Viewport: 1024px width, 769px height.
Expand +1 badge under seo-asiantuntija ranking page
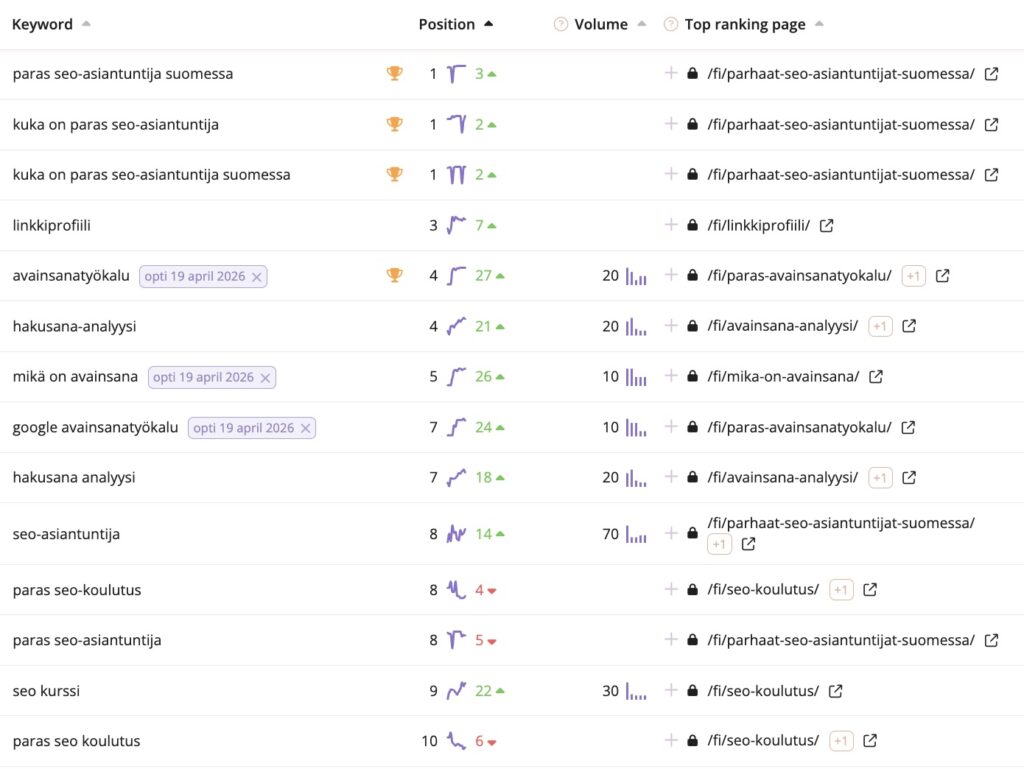(719, 544)
